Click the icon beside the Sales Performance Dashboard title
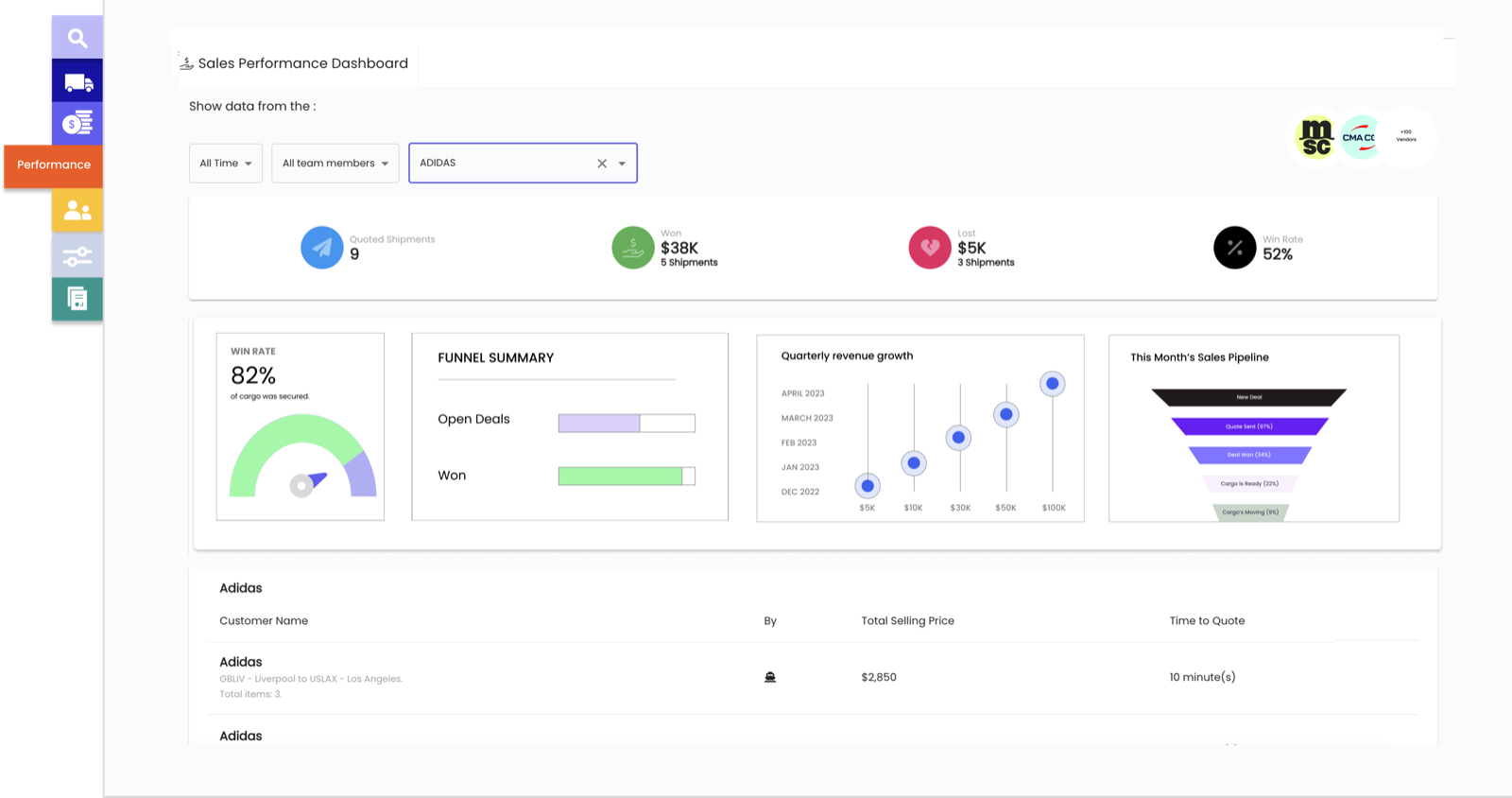This screenshot has width=1512, height=798. 186,63
